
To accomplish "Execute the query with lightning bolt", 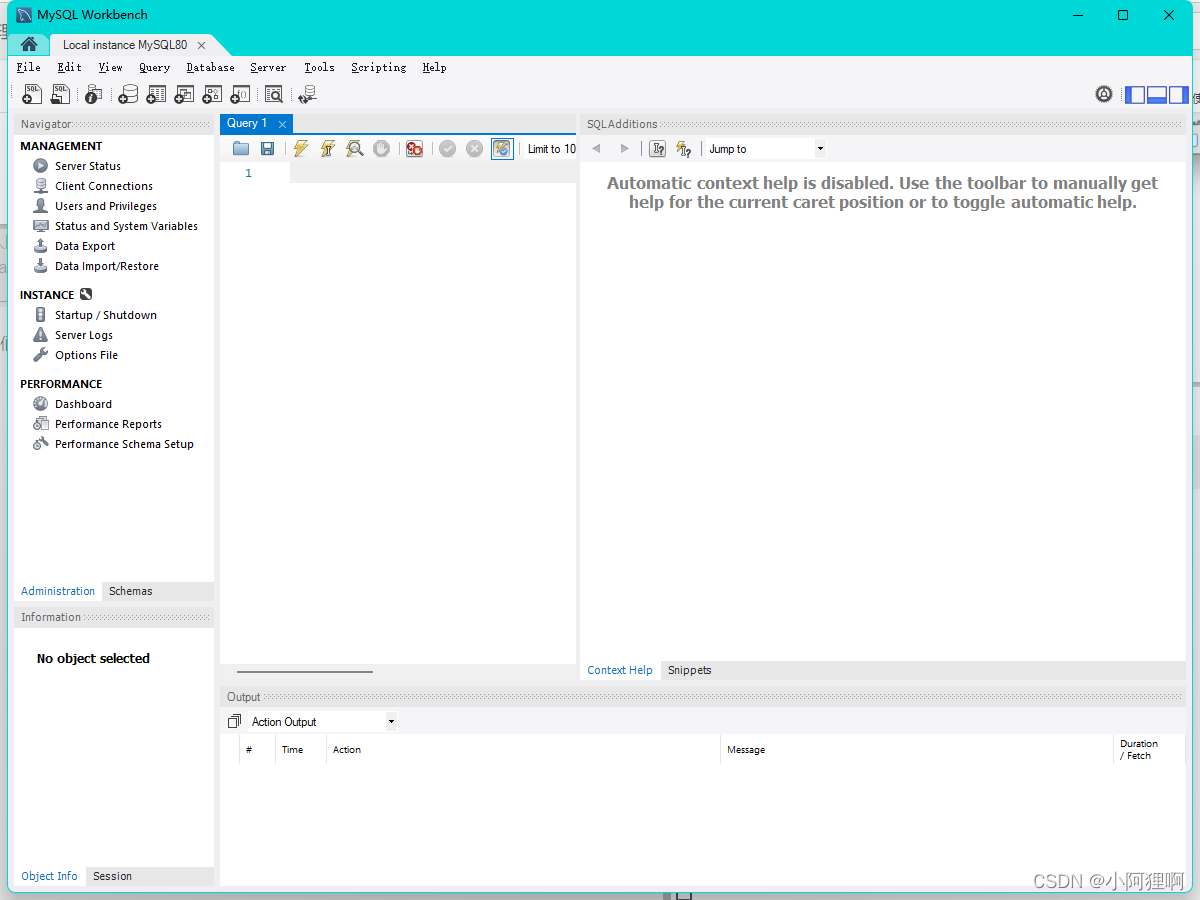I will (x=300, y=149).
